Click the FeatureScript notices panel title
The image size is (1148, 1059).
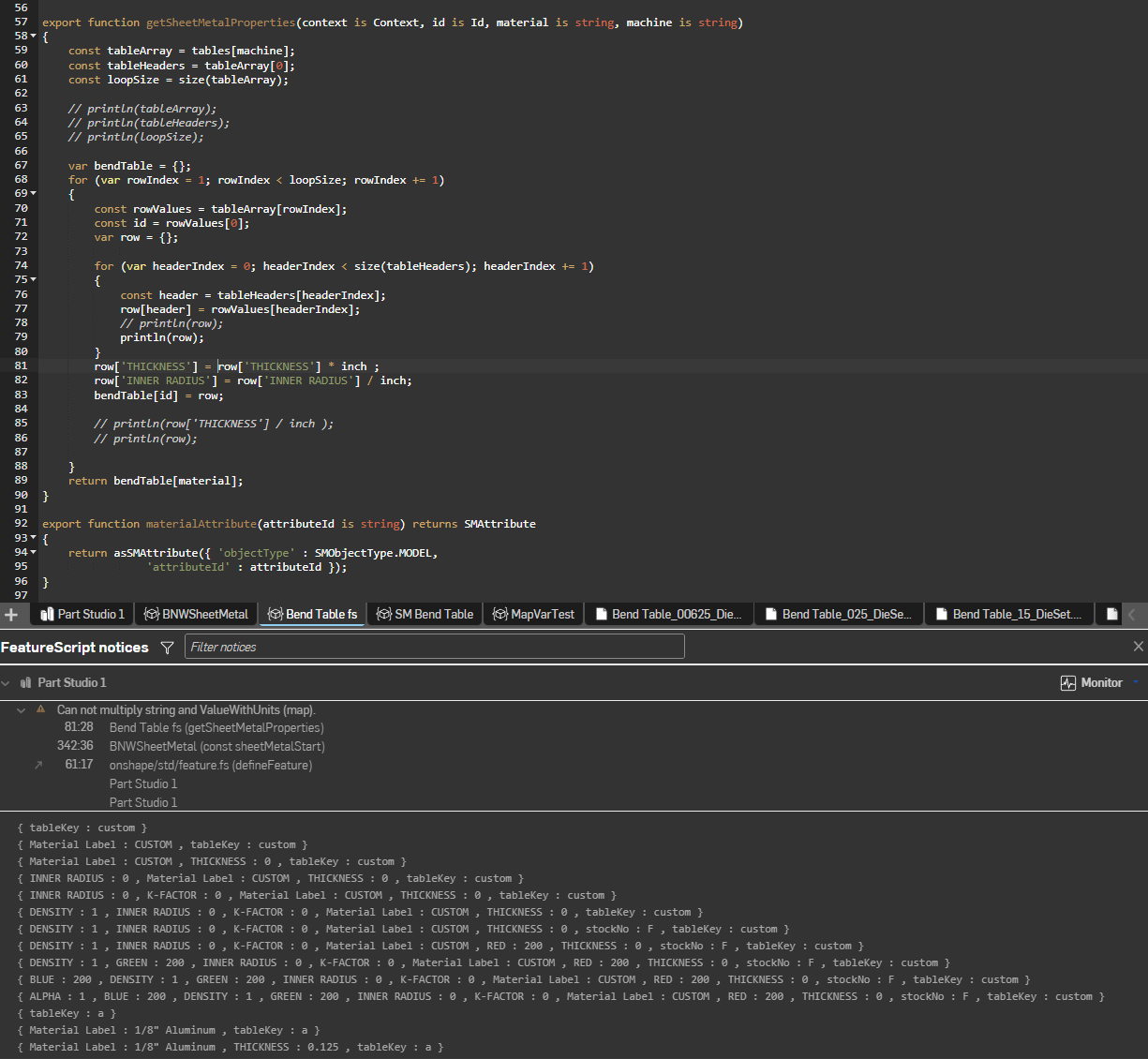tap(75, 648)
